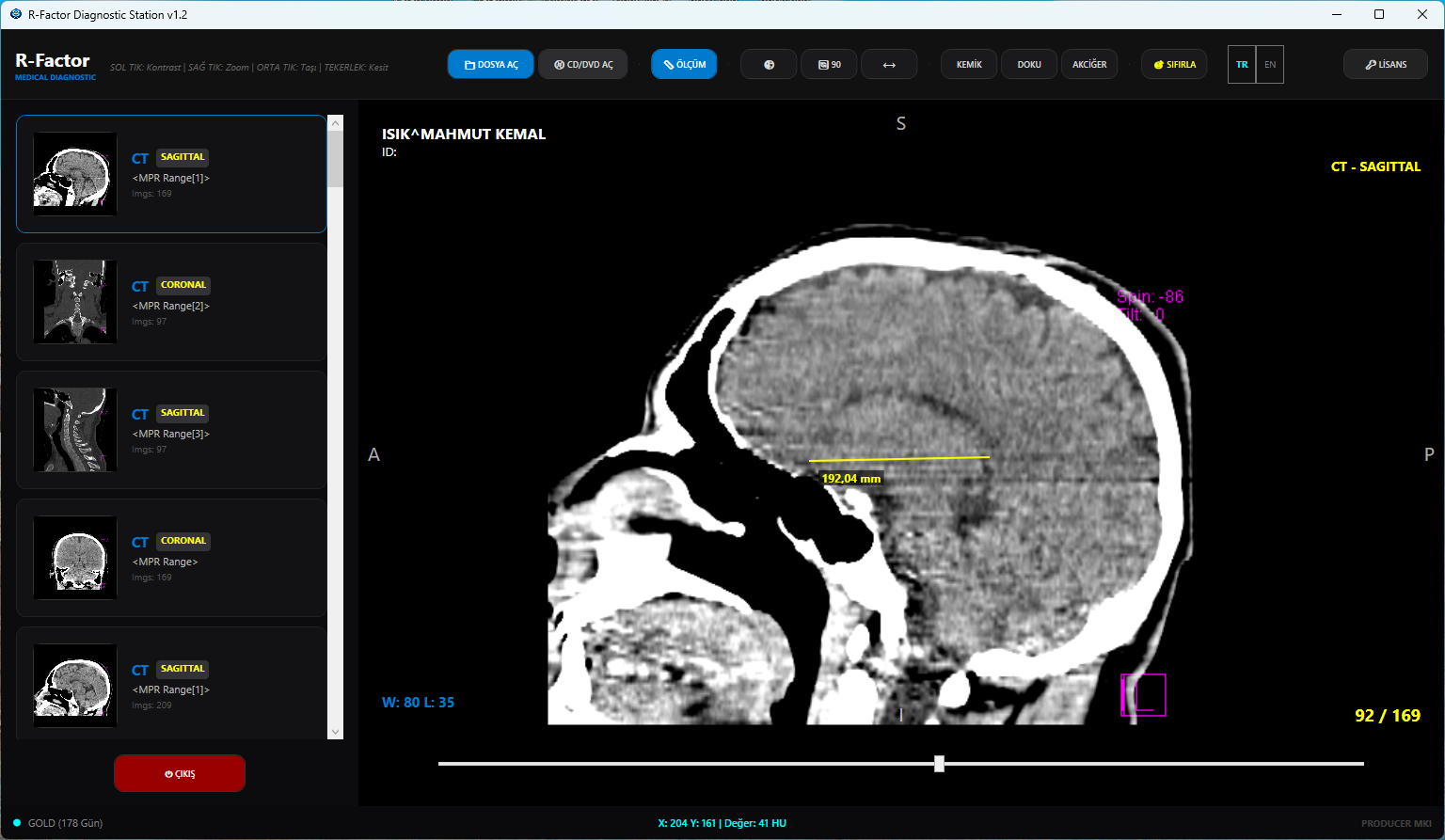
Task: Click the invert contrast circle icon
Action: pyautogui.click(x=769, y=65)
